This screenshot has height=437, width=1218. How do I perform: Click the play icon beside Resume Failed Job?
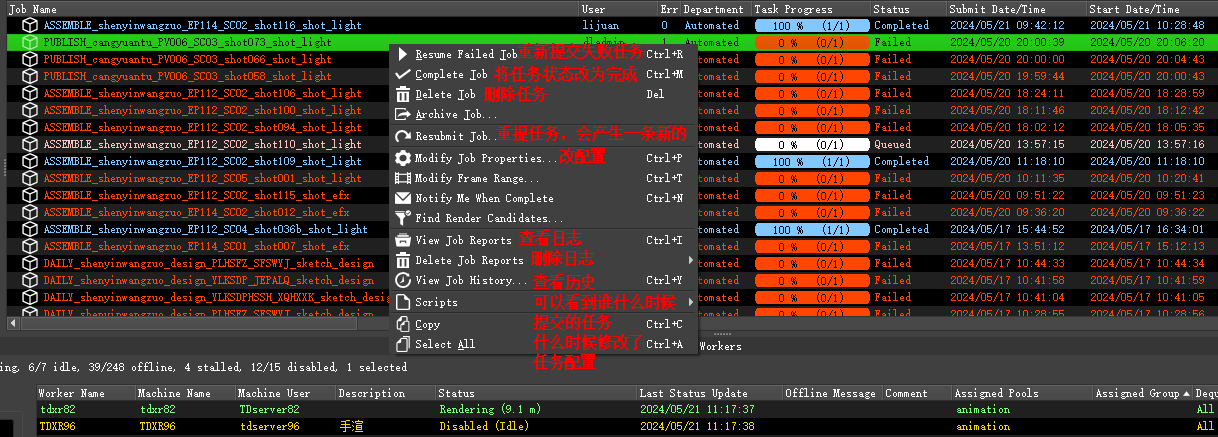point(403,54)
